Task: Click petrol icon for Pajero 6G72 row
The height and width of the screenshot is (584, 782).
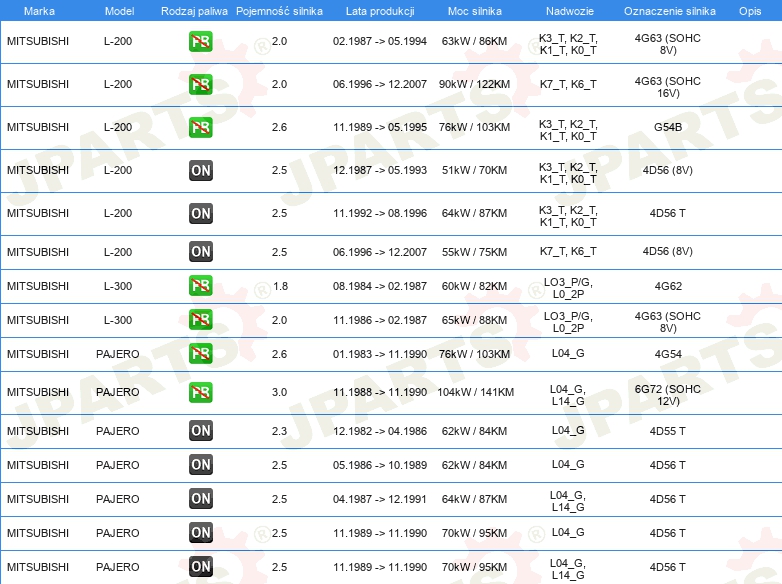Action: coord(200,392)
